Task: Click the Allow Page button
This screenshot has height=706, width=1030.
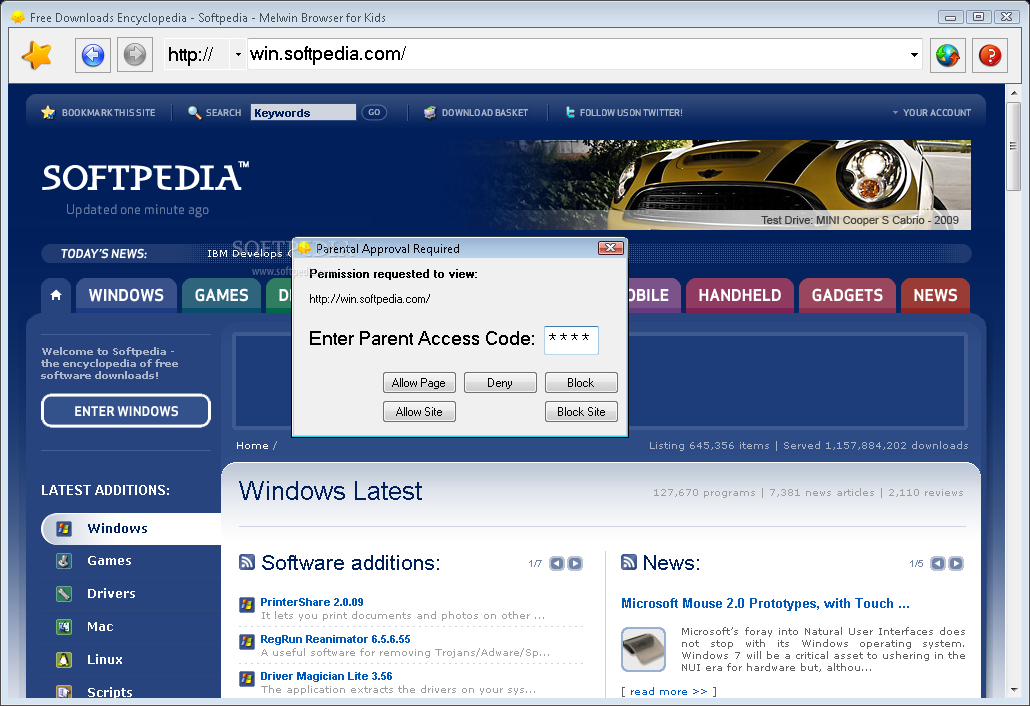Action: [419, 383]
